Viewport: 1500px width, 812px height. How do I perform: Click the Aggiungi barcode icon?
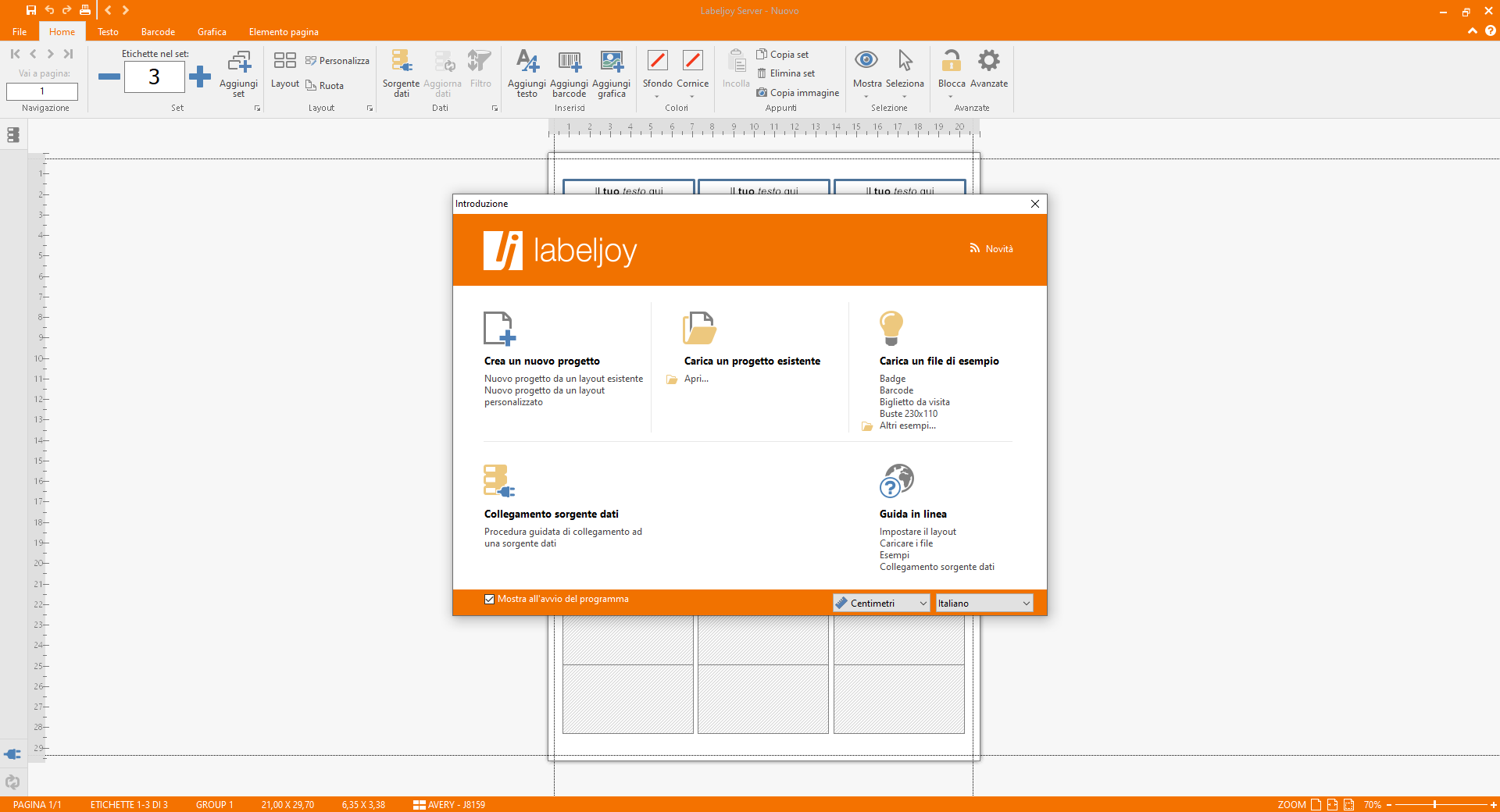click(x=569, y=62)
